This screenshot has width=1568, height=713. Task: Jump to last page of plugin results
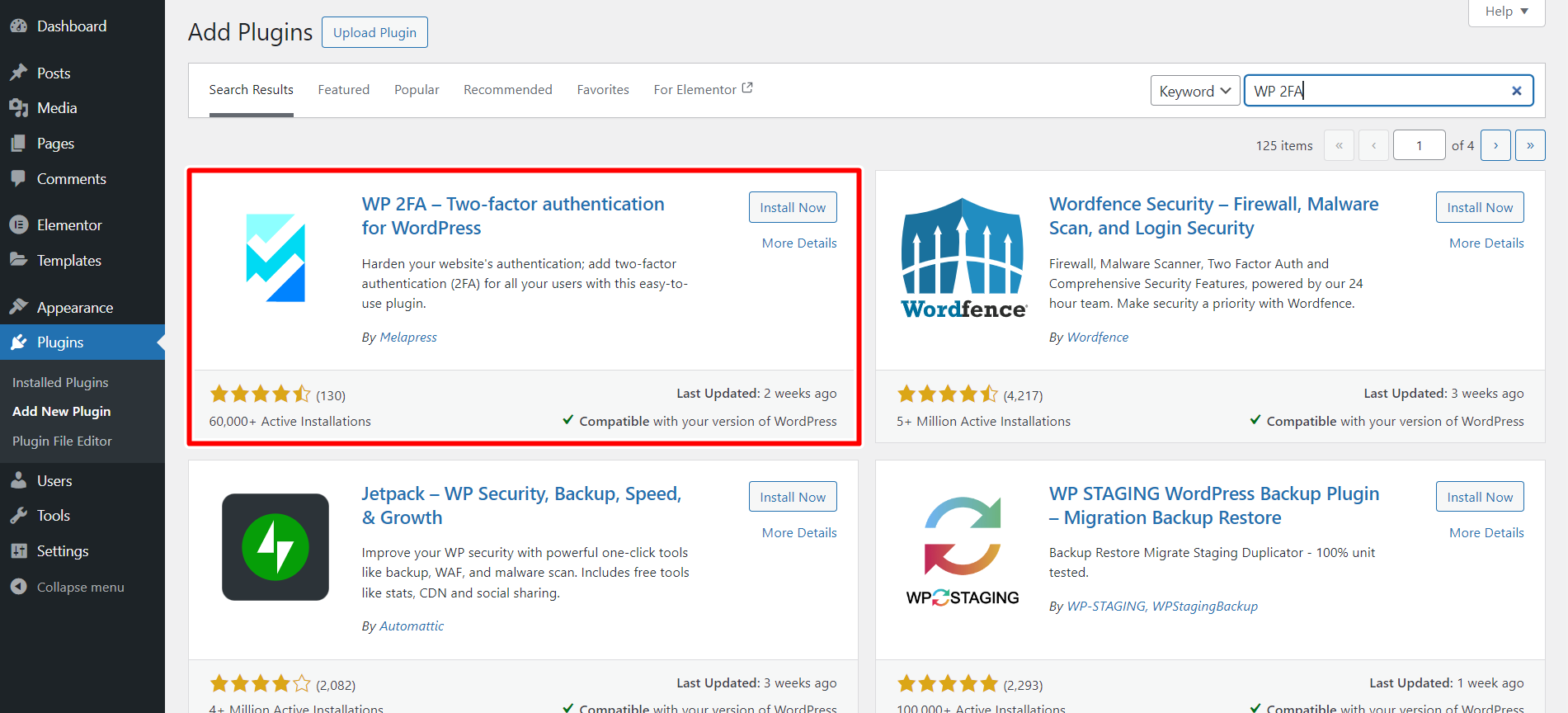(1530, 145)
